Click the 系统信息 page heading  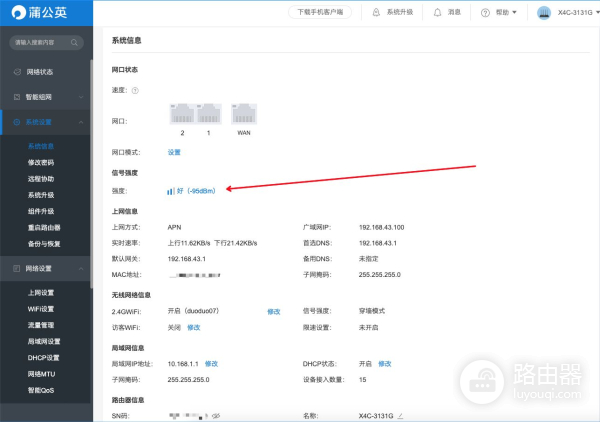pyautogui.click(x=127, y=41)
